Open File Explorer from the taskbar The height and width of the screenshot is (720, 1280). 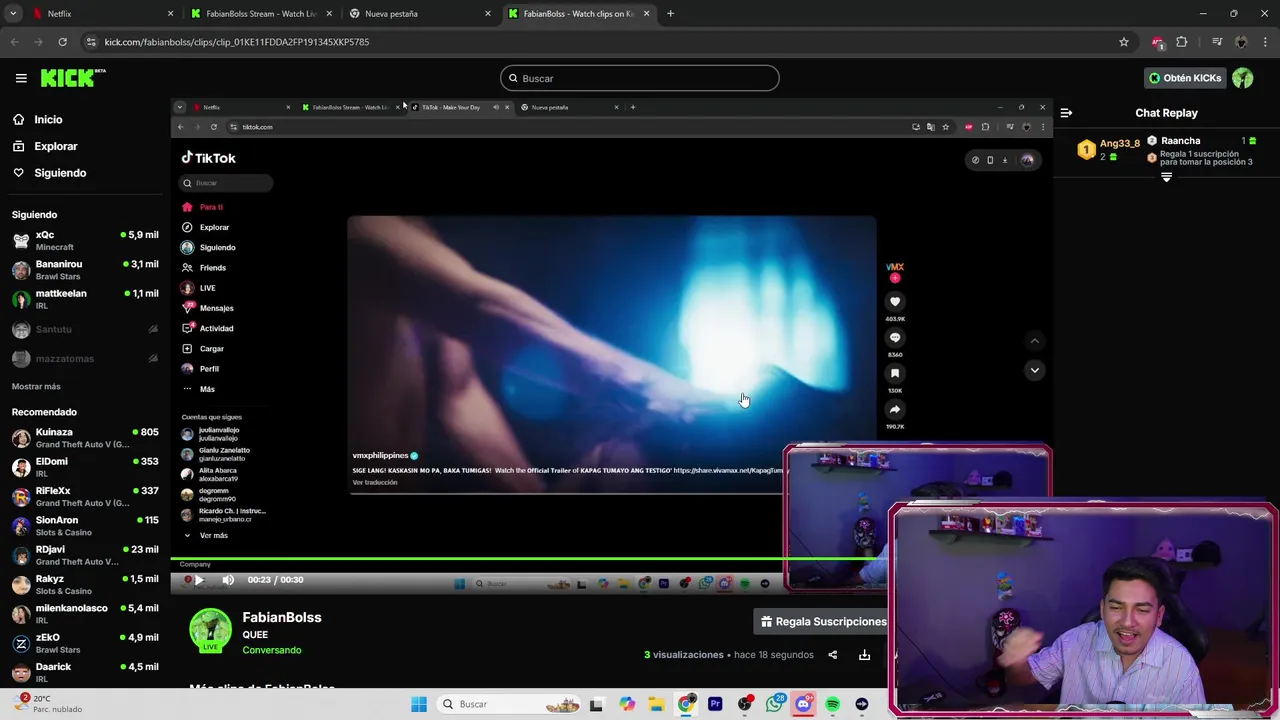[x=656, y=705]
